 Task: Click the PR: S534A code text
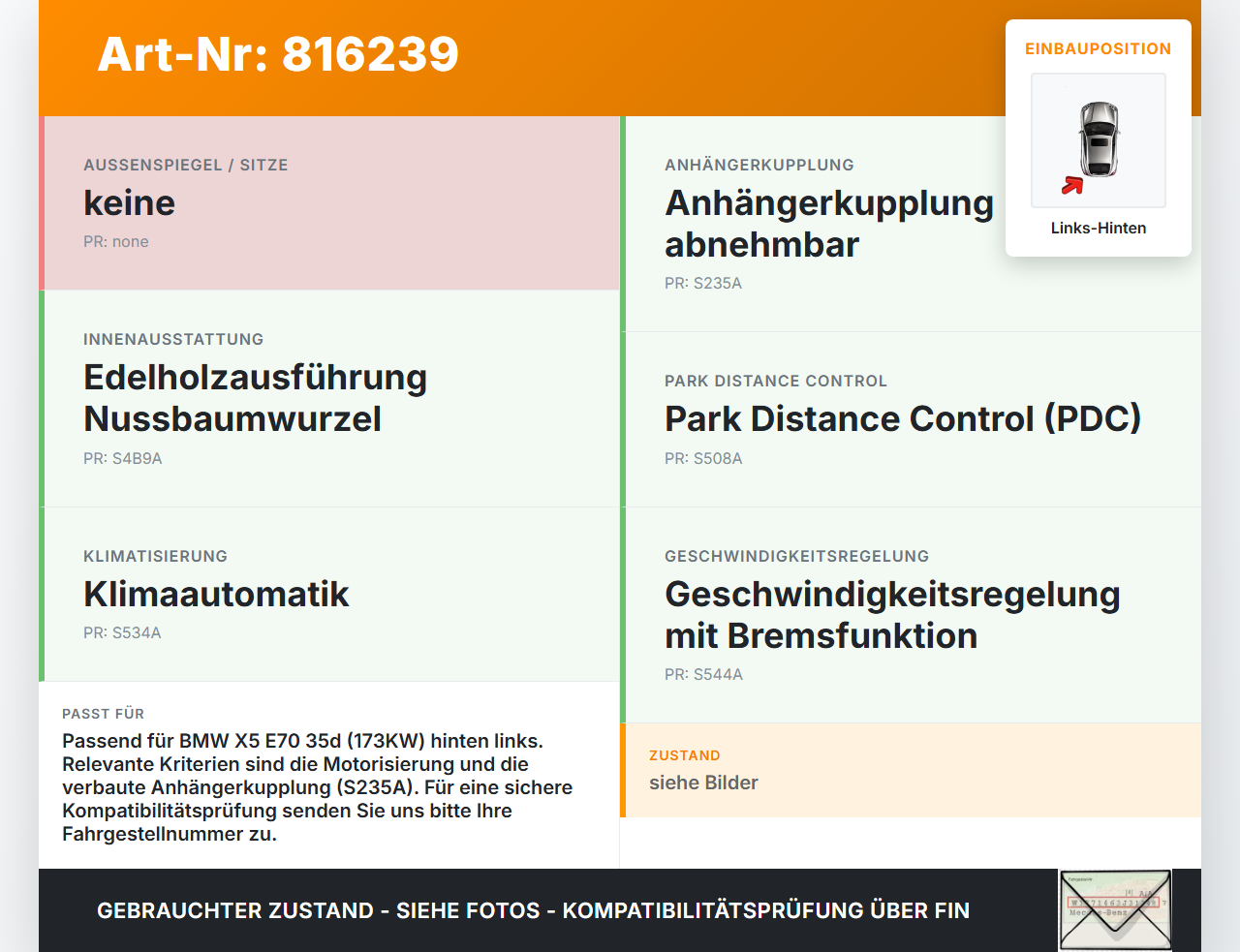tap(122, 632)
